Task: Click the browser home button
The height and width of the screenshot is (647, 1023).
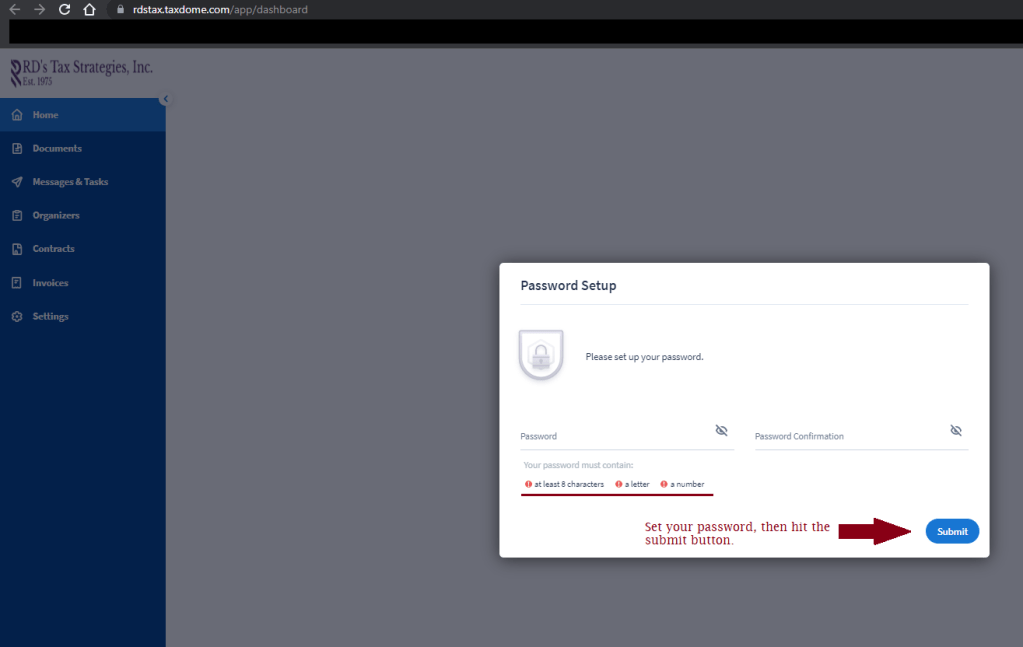Action: pyautogui.click(x=89, y=10)
